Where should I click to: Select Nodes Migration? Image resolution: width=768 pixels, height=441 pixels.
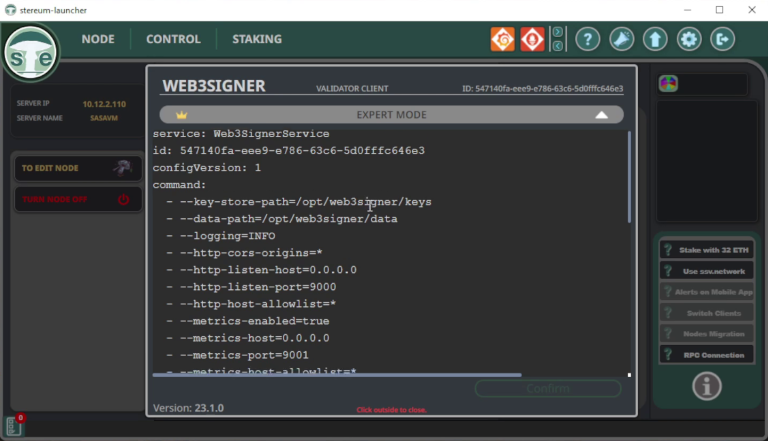706,334
